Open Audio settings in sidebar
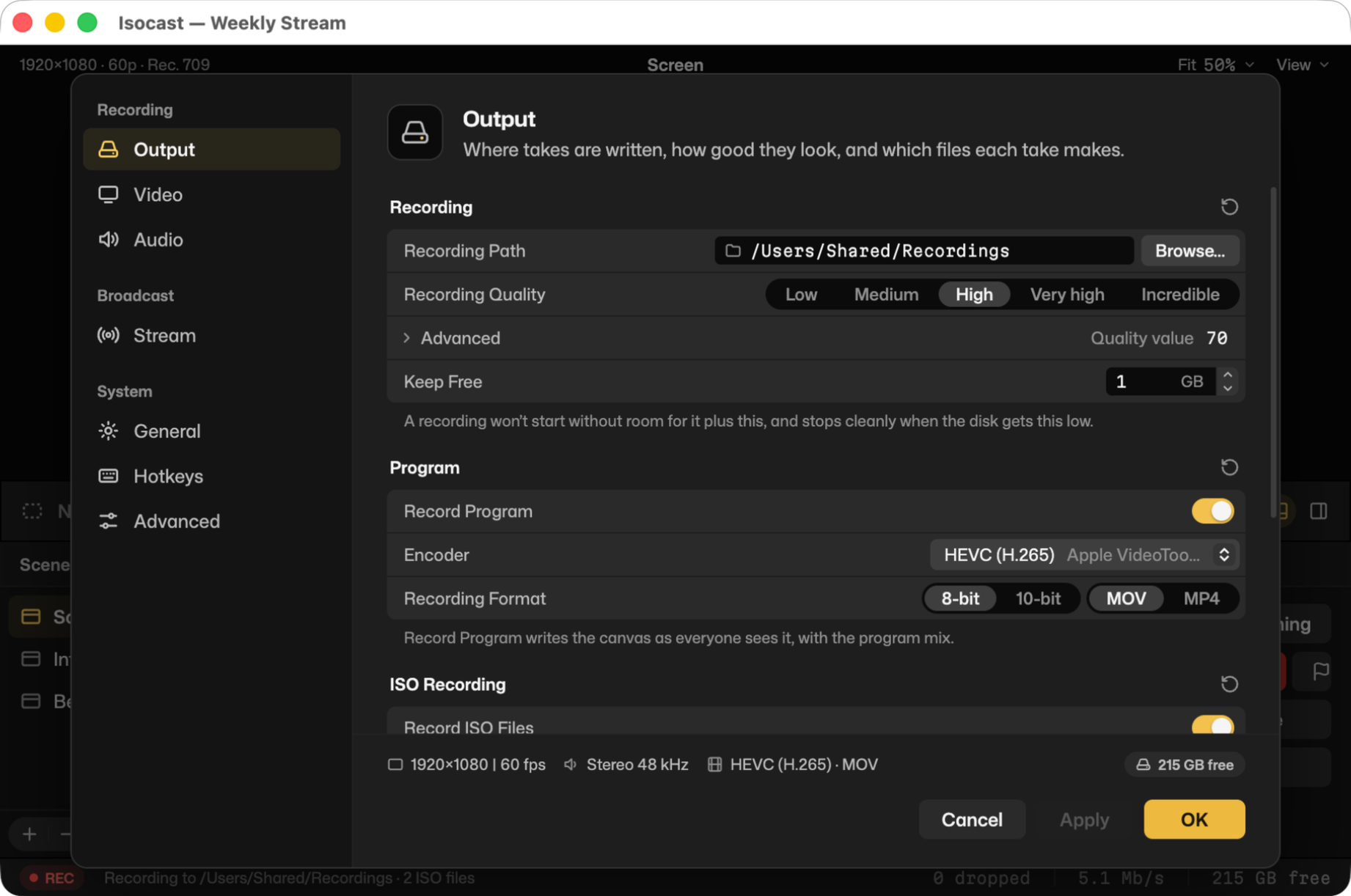Image resolution: width=1351 pixels, height=896 pixels. (211, 240)
